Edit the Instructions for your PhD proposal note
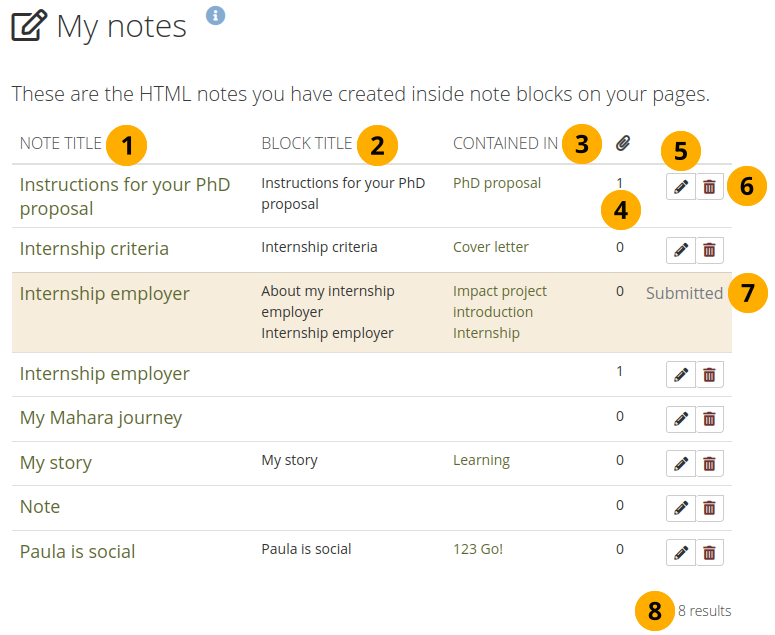 pos(681,187)
